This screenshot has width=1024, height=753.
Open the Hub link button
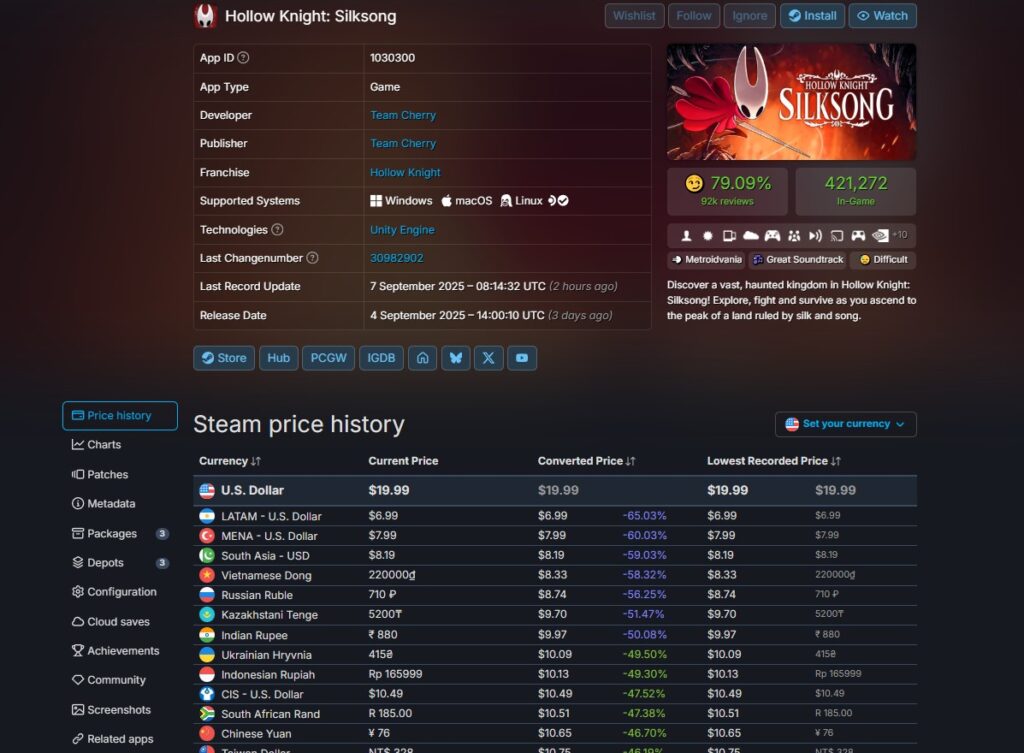click(x=278, y=358)
